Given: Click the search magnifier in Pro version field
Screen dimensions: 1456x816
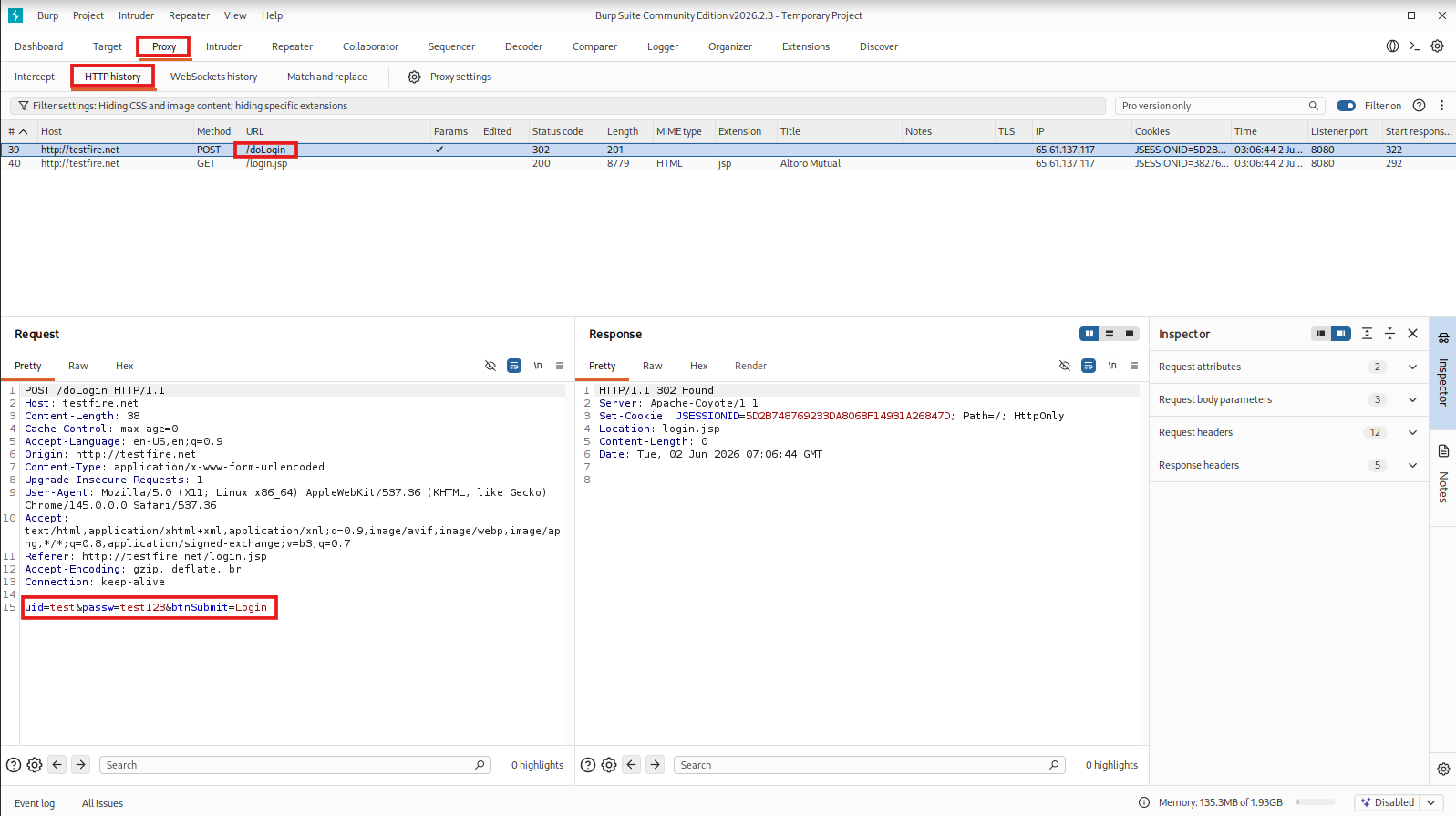Looking at the screenshot, I should [1314, 106].
